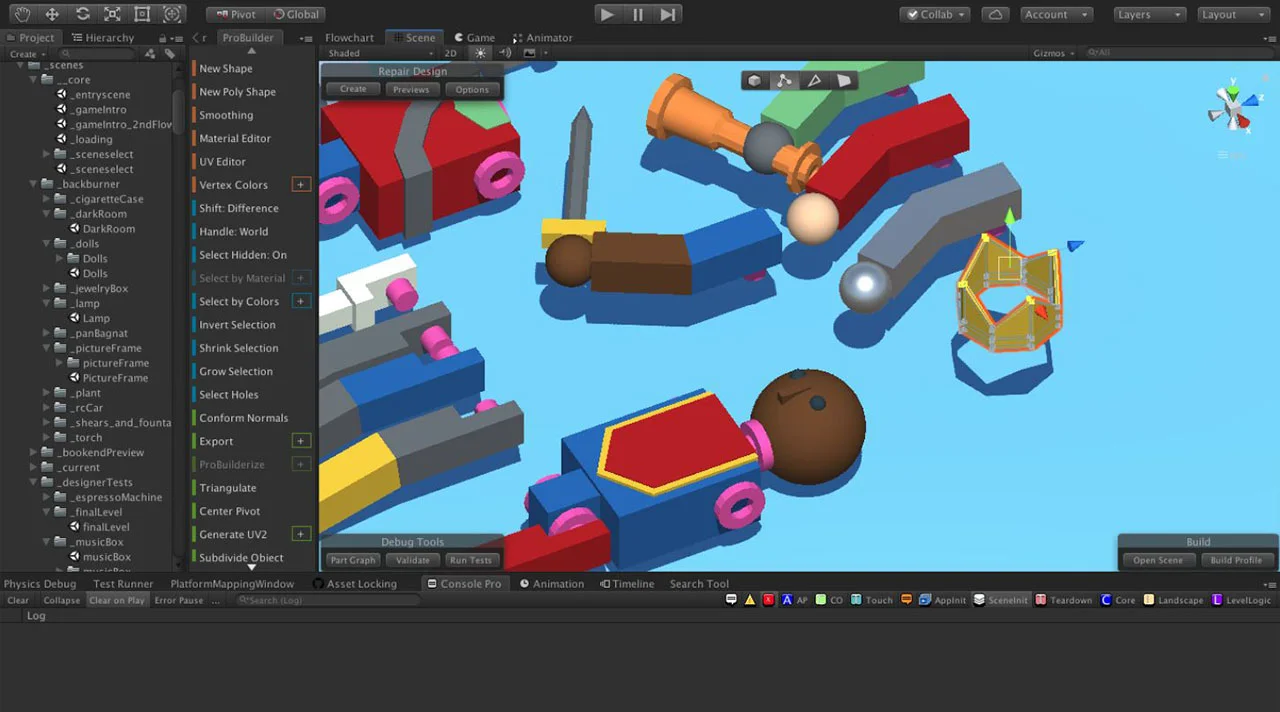Screen dimensions: 1280x712
Task: Click the Step frame button
Action: click(x=668, y=14)
